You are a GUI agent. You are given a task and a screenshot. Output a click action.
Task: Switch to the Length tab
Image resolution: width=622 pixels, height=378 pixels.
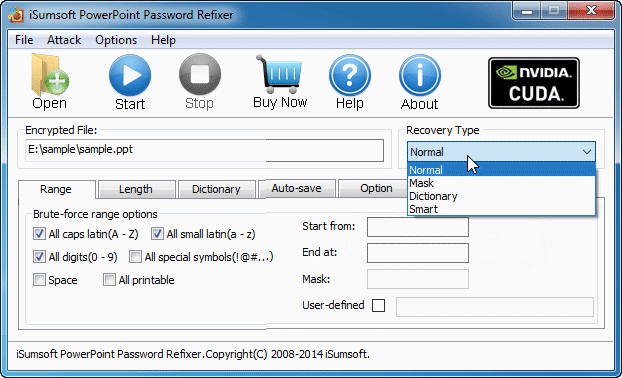[136, 189]
